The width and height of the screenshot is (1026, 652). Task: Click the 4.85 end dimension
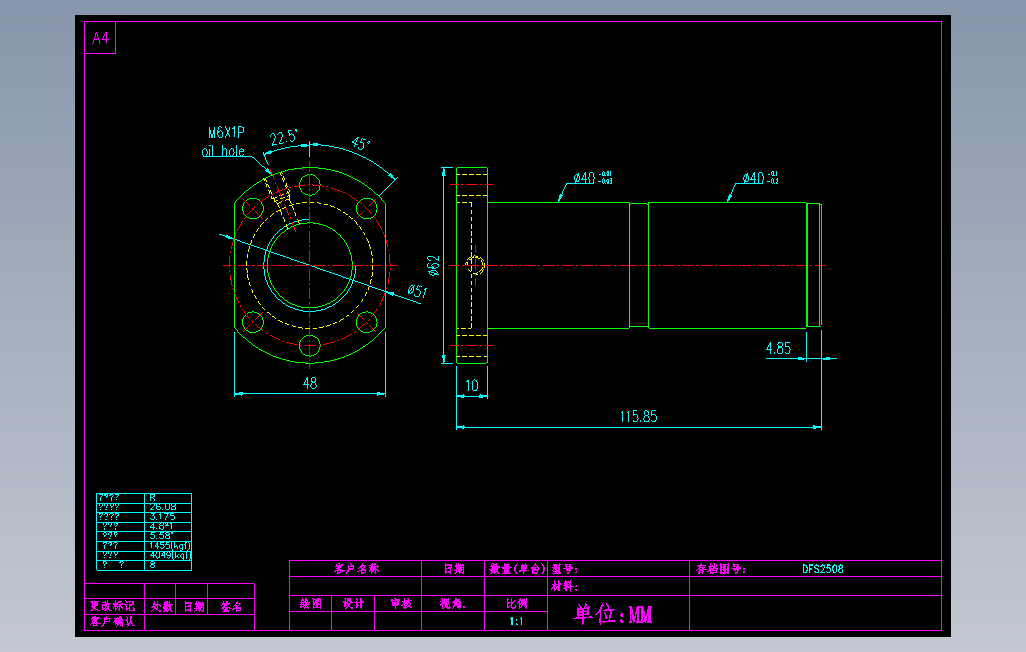[779, 348]
